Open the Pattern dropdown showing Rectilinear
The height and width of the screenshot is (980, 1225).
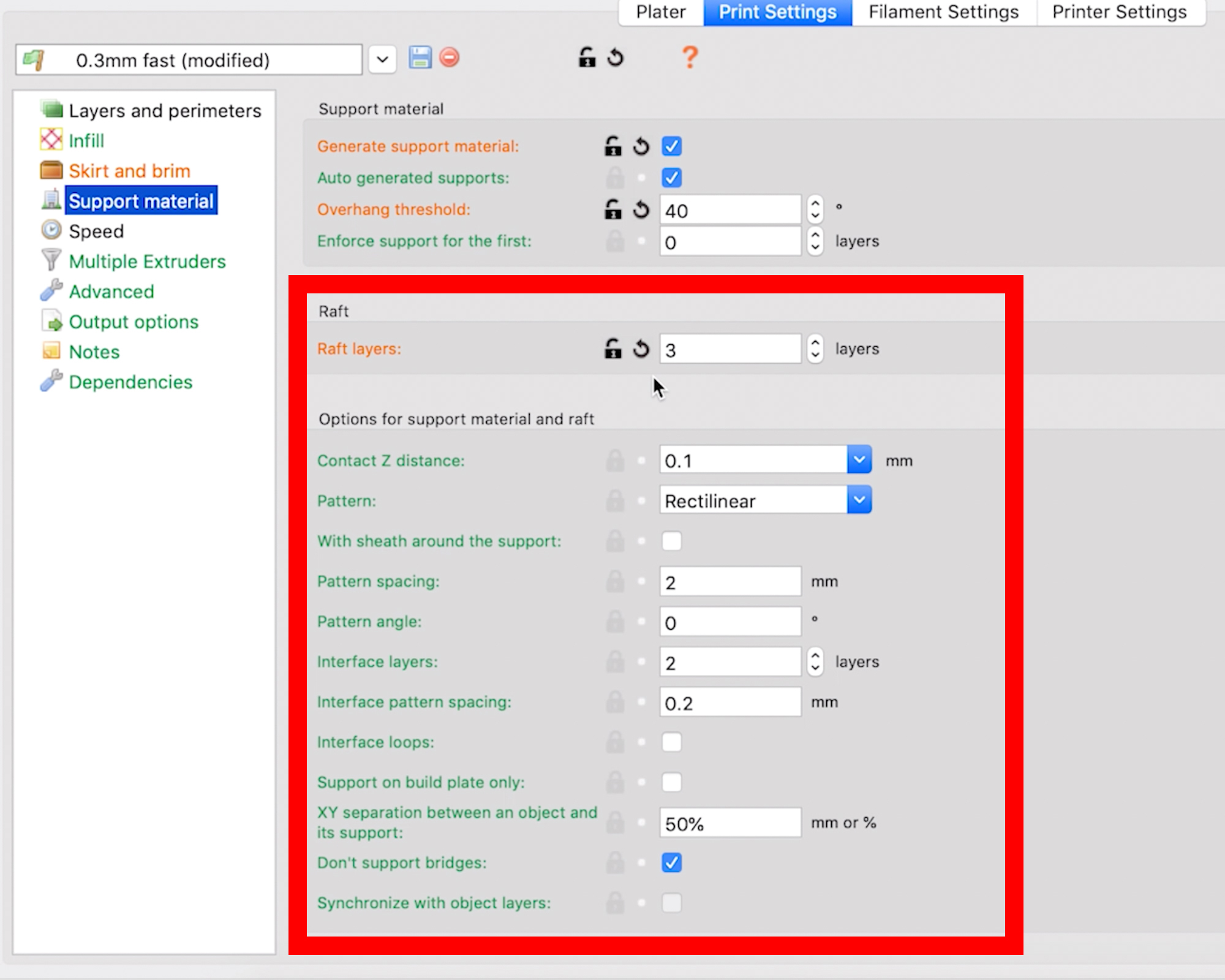point(859,500)
